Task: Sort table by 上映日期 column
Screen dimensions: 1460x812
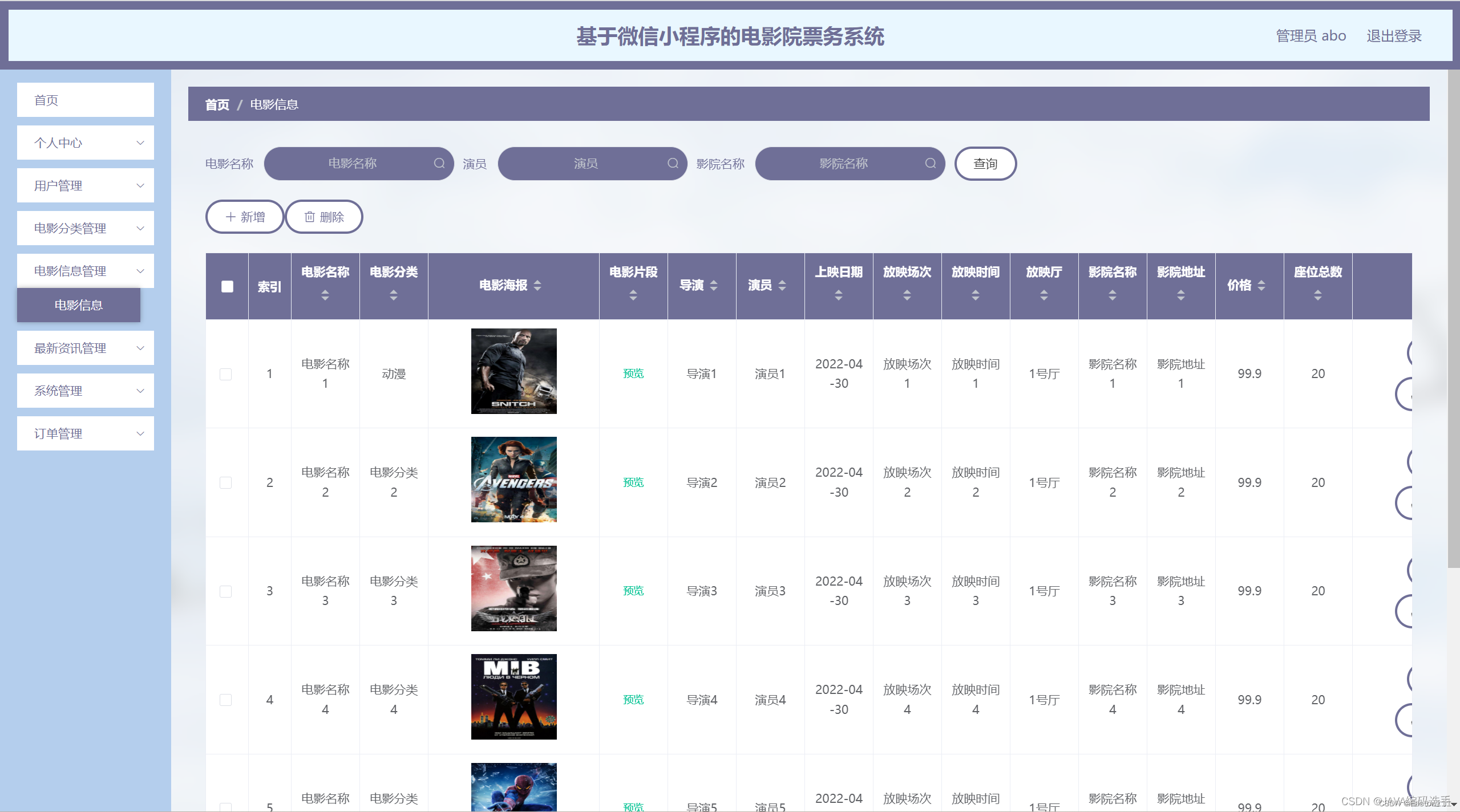Action: click(839, 295)
